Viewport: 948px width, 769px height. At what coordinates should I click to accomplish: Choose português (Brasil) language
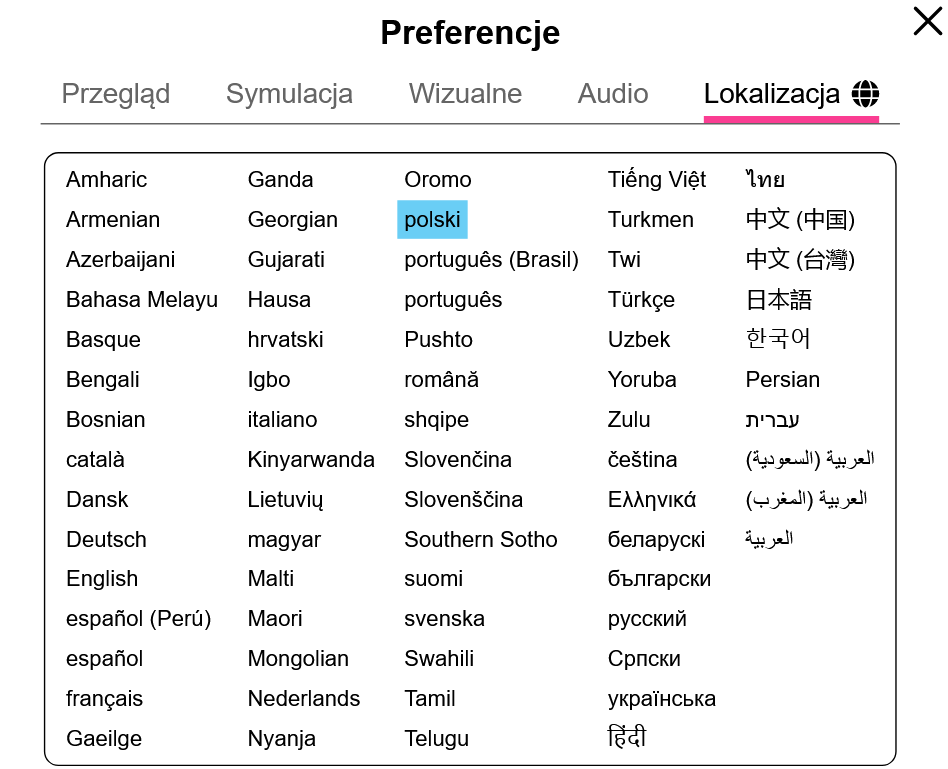[491, 260]
